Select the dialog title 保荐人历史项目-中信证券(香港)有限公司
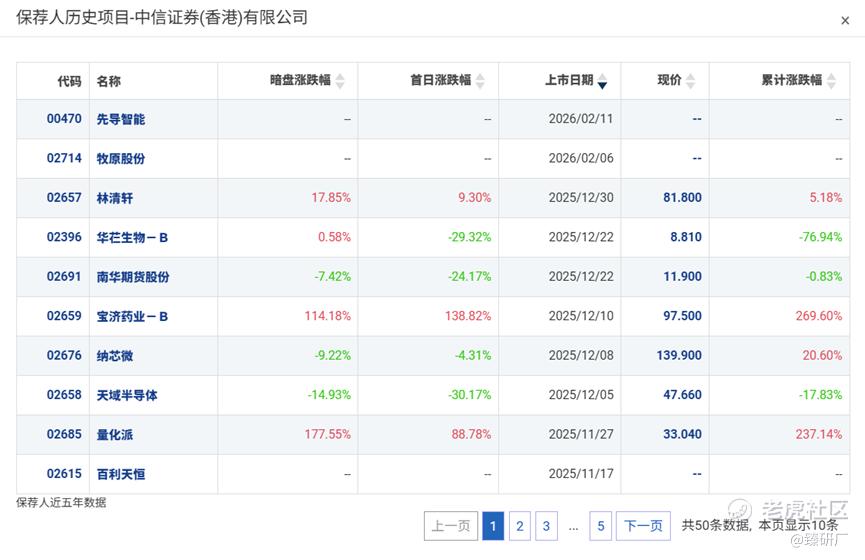865x560 pixels. [x=162, y=18]
